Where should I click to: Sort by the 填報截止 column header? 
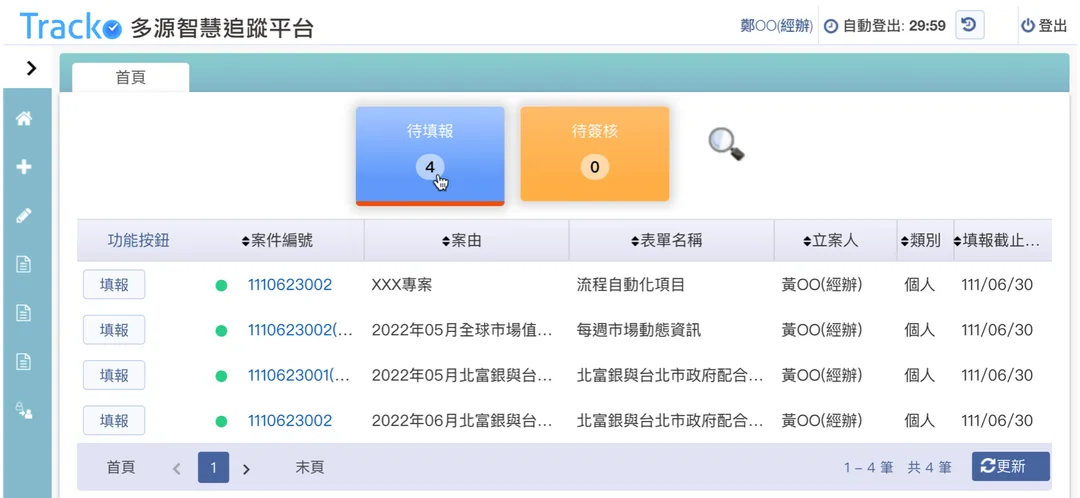(x=996, y=240)
